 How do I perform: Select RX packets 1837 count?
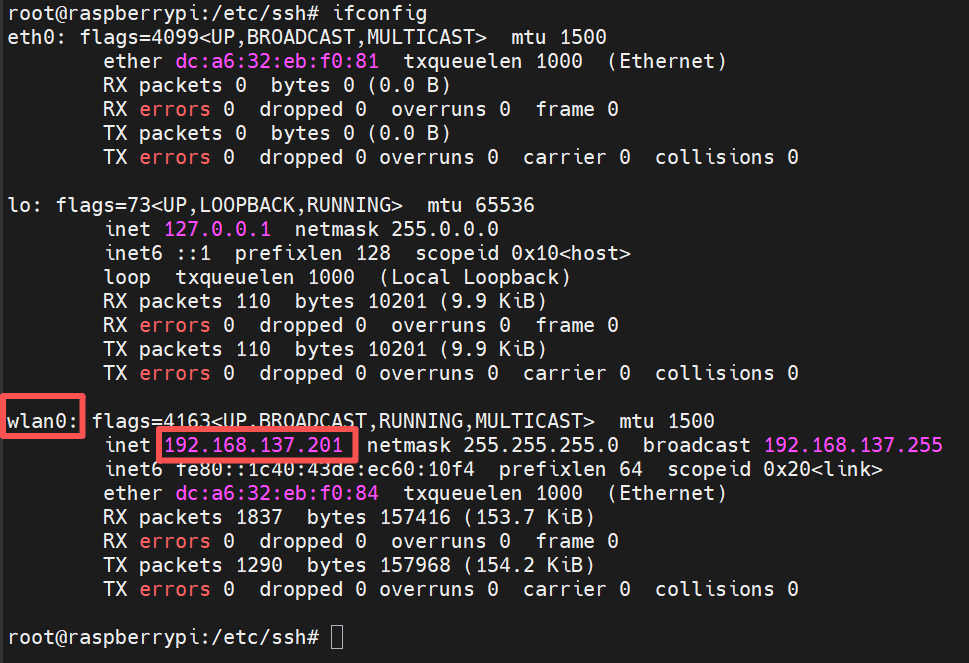tap(259, 517)
